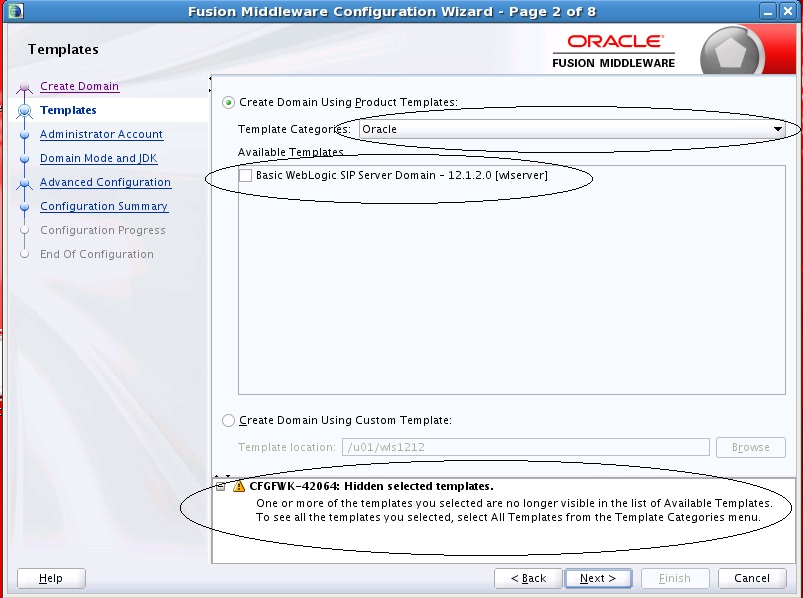
Task: Click the Domain Mode and JDK node icon
Action: pos(24,159)
